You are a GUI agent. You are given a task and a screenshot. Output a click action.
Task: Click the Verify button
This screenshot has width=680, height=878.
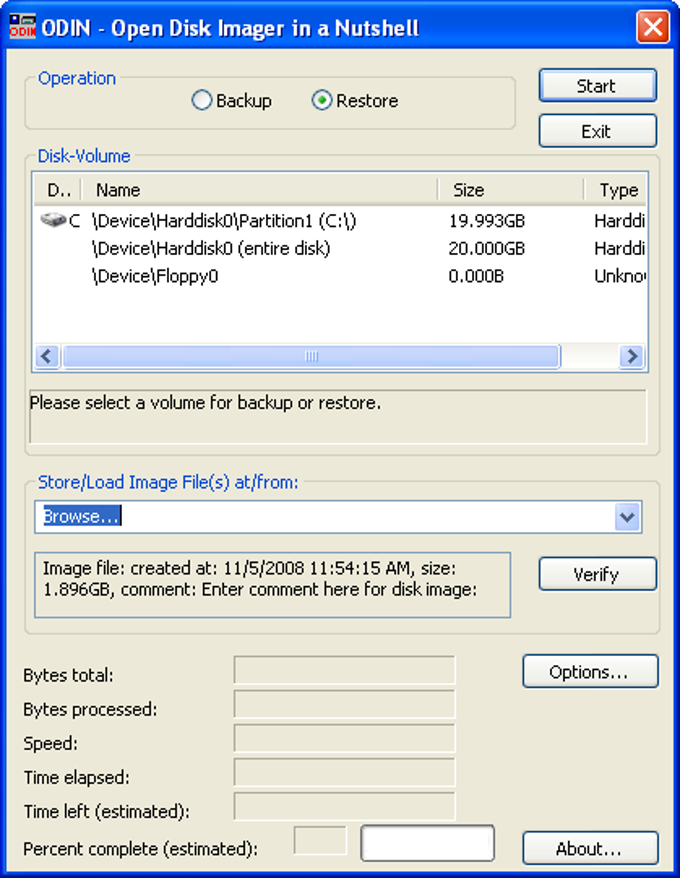pyautogui.click(x=597, y=574)
